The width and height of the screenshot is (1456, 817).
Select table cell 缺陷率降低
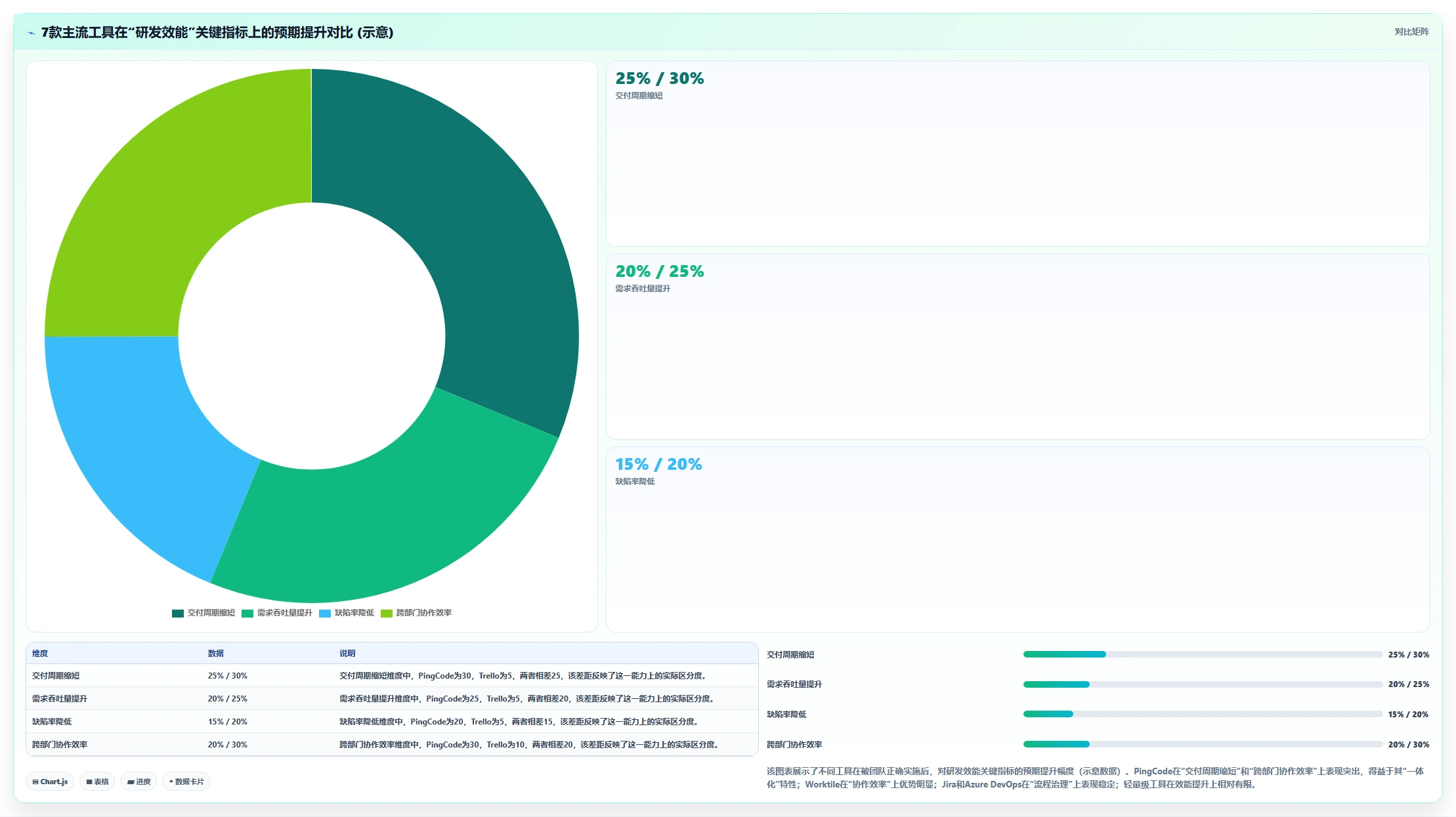52,722
